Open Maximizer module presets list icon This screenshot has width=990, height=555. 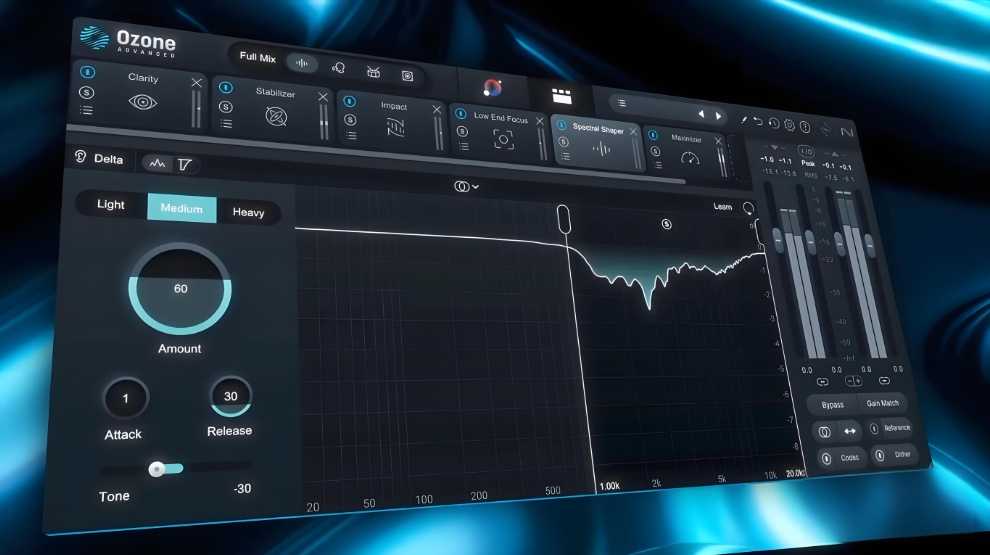coord(658,165)
